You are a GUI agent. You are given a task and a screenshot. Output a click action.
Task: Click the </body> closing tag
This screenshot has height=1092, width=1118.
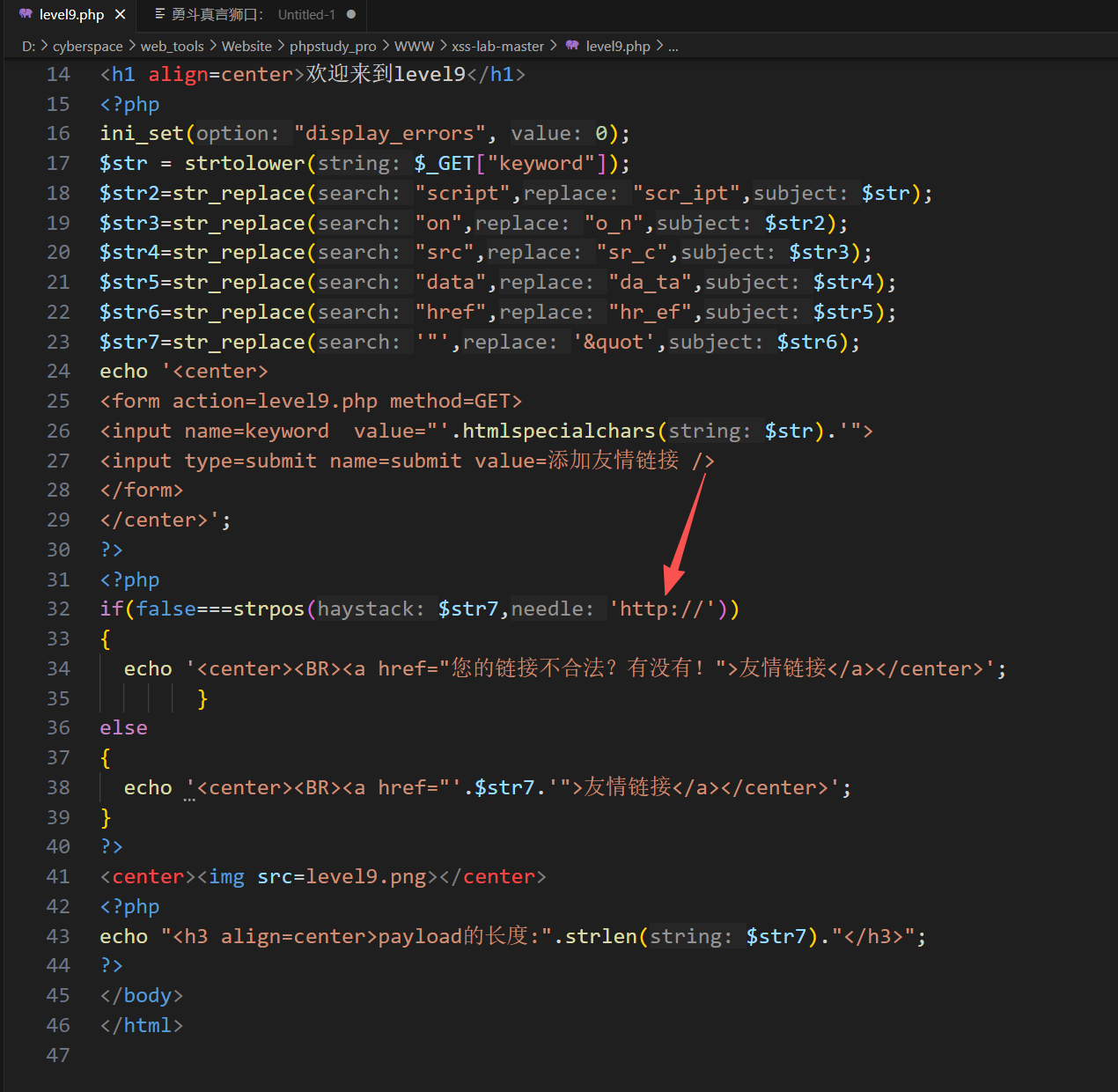pos(142,996)
